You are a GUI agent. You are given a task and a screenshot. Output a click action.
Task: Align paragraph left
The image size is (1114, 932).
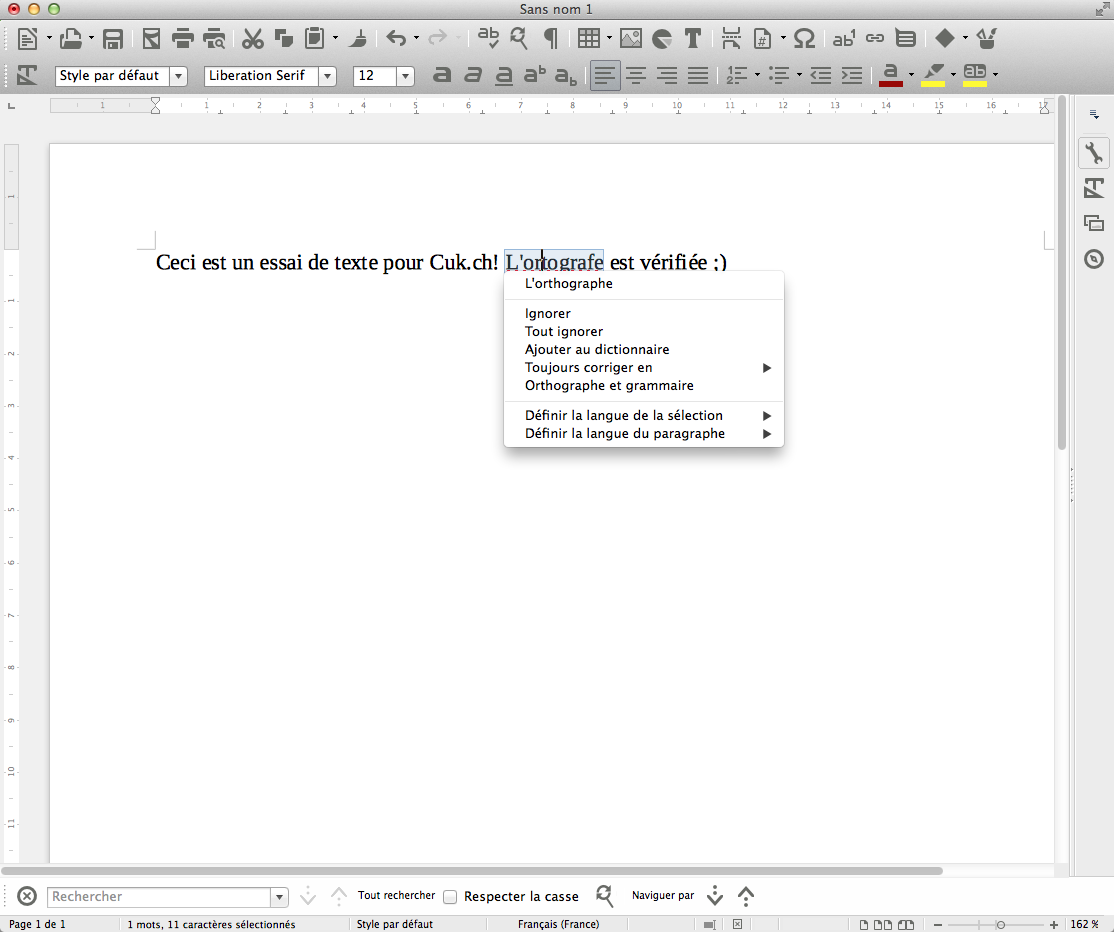point(605,75)
